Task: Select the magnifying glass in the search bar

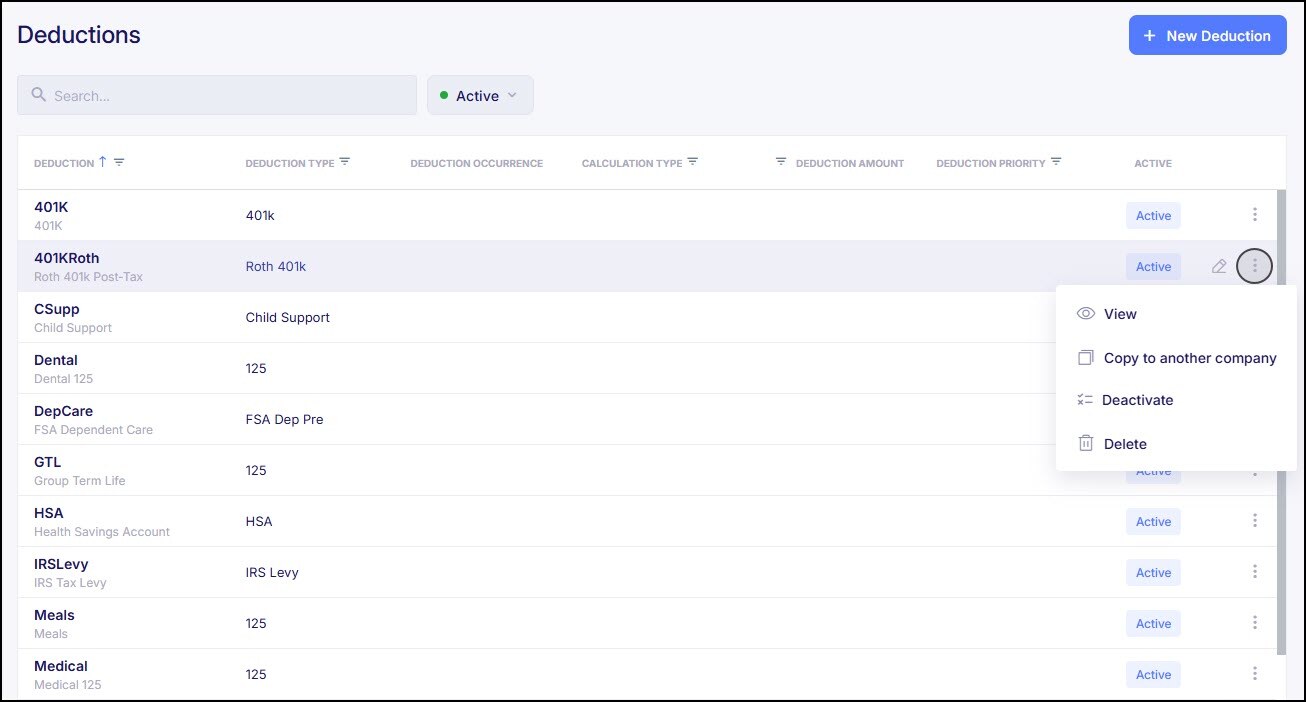Action: pos(38,95)
